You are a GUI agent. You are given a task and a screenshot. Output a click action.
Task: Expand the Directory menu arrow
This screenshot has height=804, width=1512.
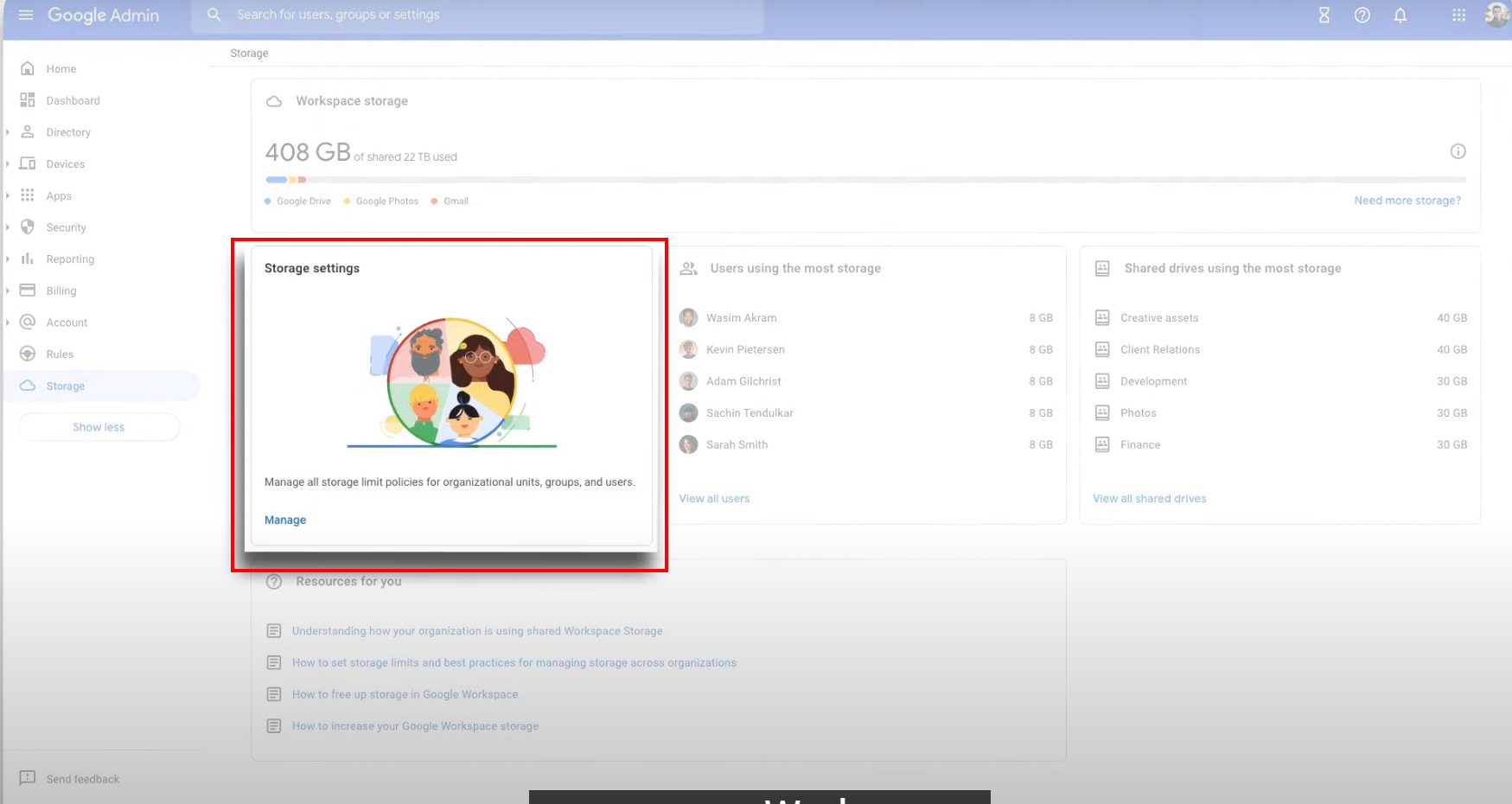8,132
